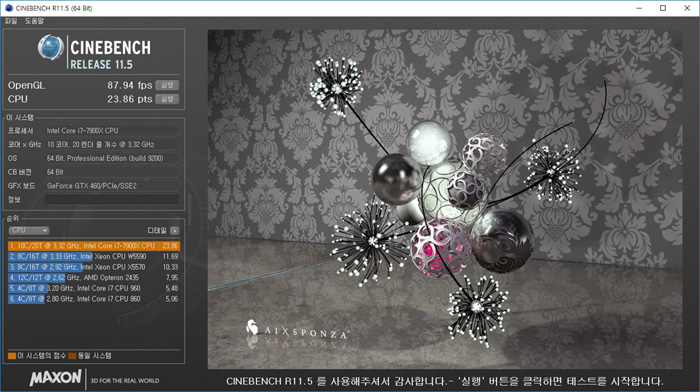The image size is (700, 392).
Task: Run the OpenGL test with 실행 button
Action: click(x=167, y=85)
